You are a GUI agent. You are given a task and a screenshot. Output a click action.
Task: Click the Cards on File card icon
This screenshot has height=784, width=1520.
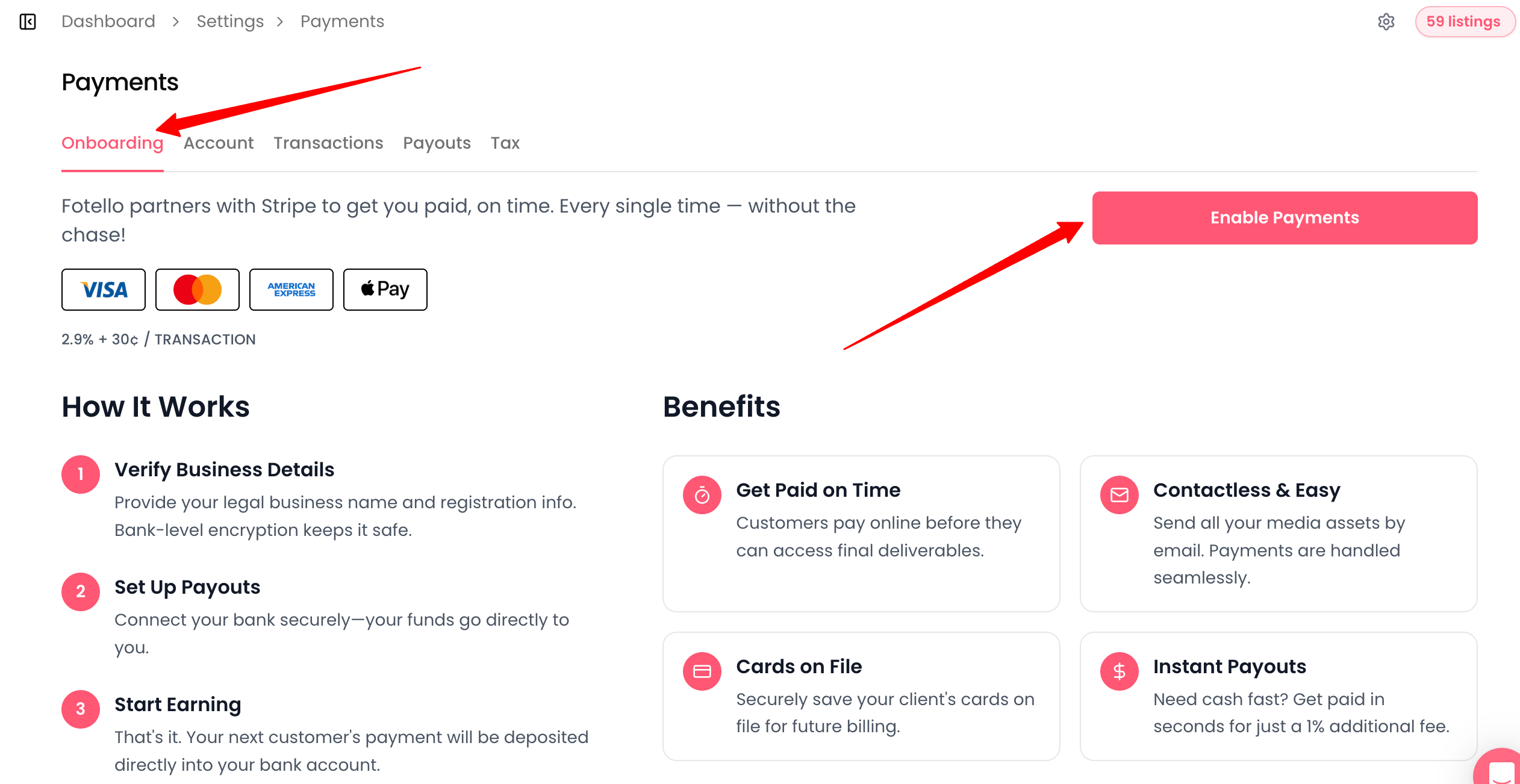pyautogui.click(x=702, y=671)
